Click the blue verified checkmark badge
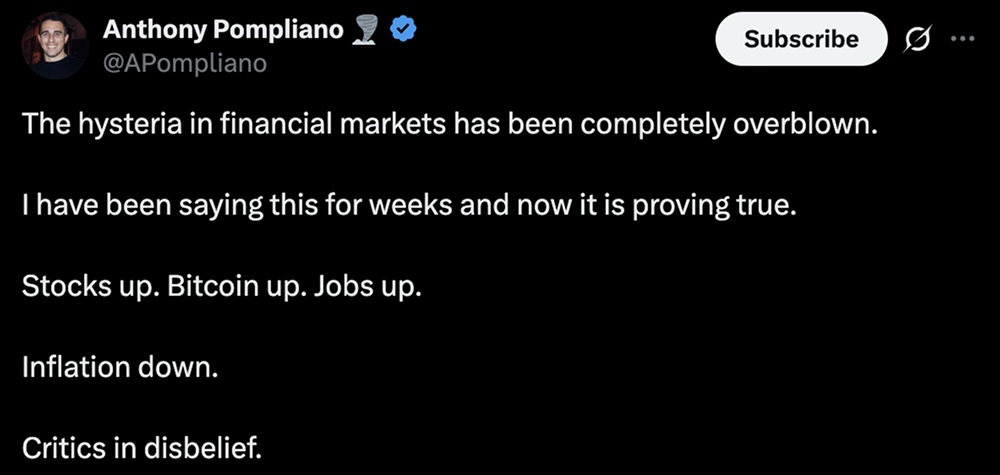Screen dimensions: 1000x475 (402, 31)
